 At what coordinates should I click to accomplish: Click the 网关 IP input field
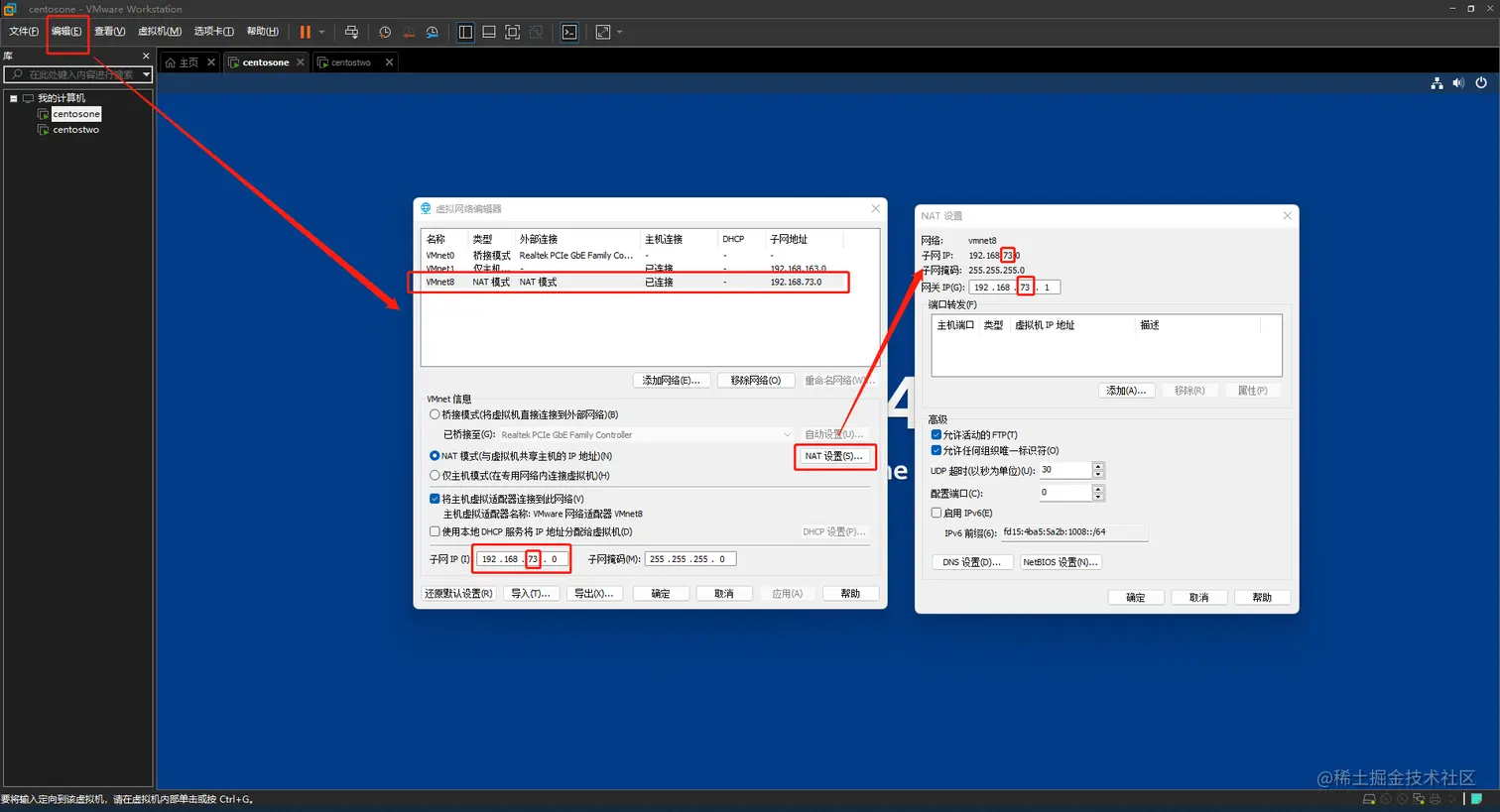click(1015, 288)
